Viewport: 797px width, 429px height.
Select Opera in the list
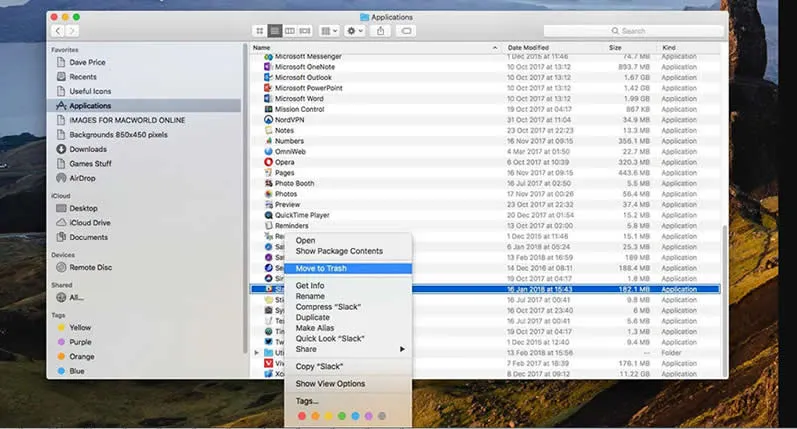pyautogui.click(x=485, y=162)
